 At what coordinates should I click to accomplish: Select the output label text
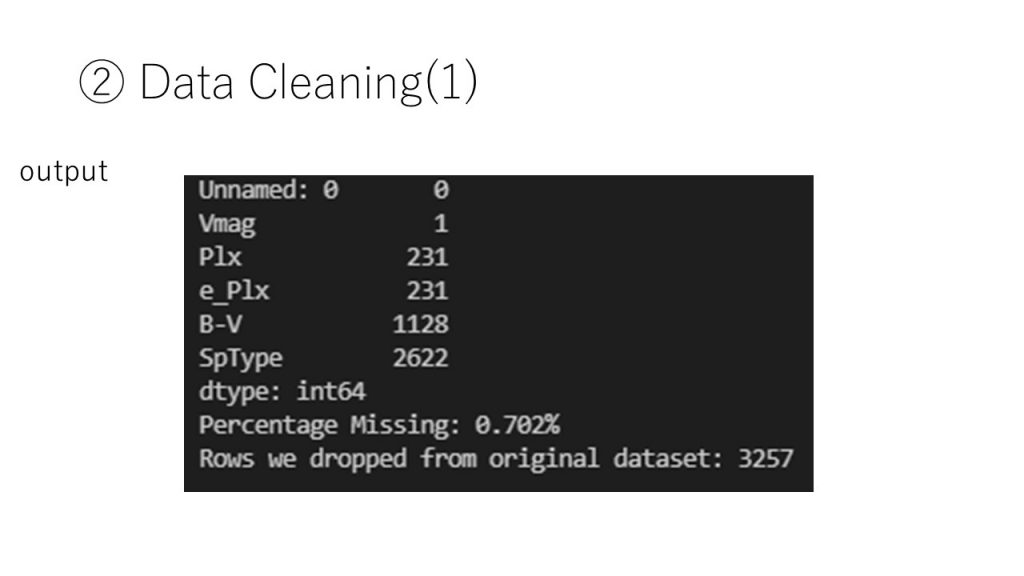coord(63,171)
